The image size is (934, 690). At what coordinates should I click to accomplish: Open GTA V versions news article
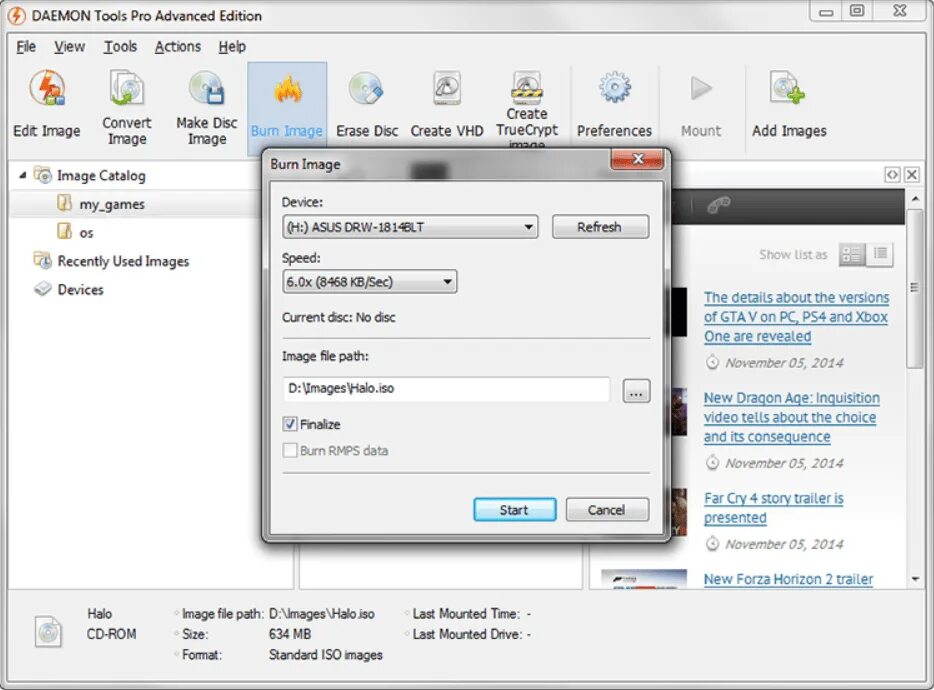point(796,317)
